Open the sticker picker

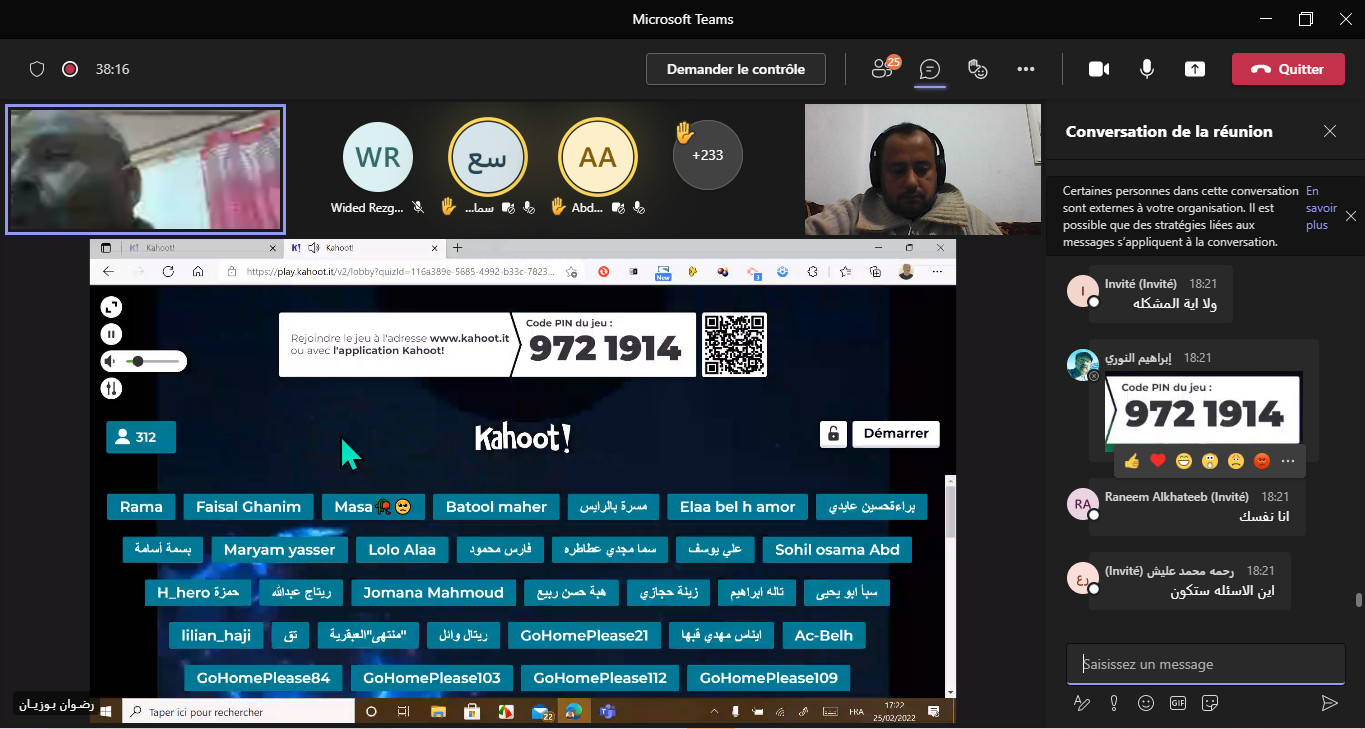pyautogui.click(x=1210, y=703)
